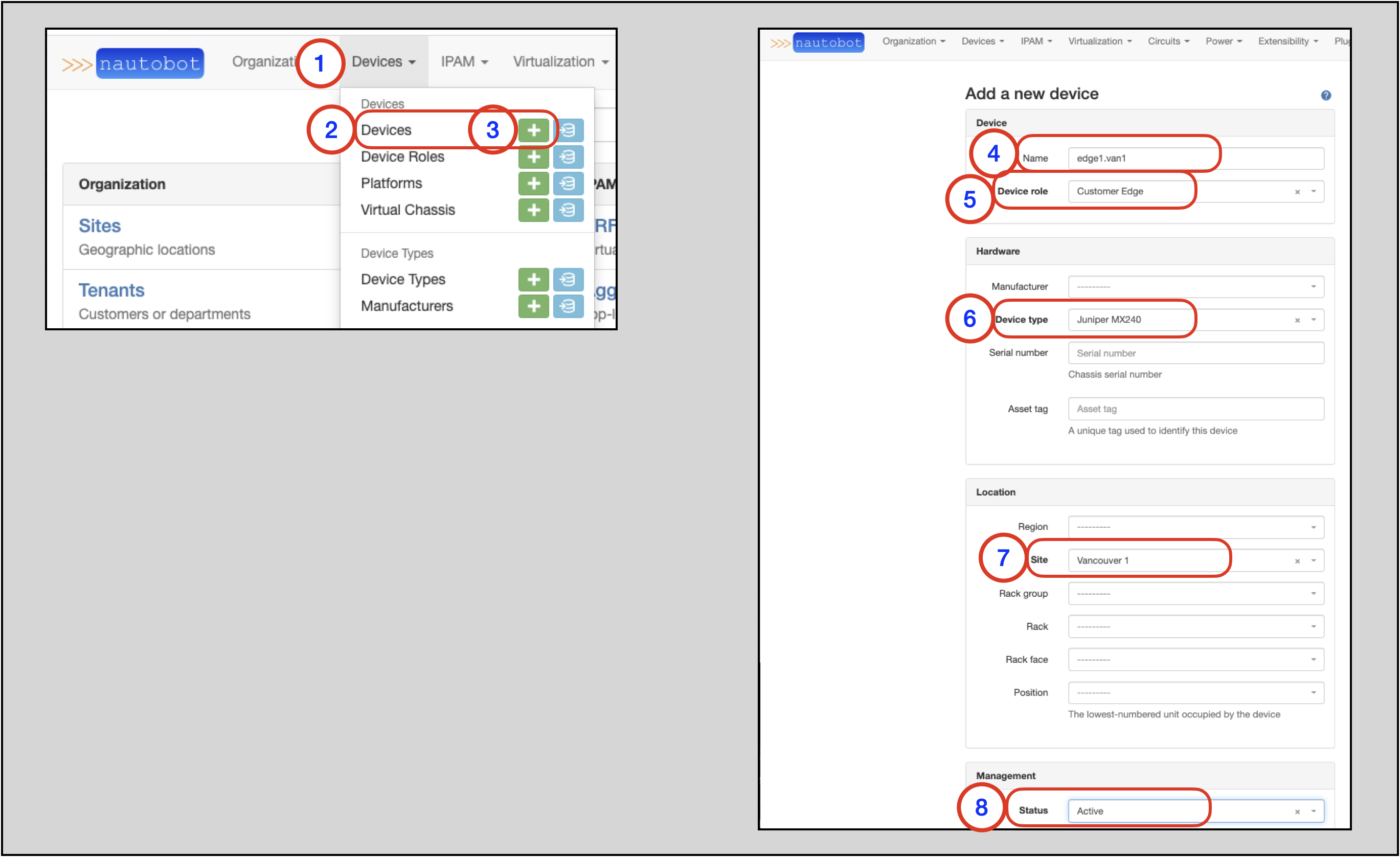This screenshot has height=857, width=1400.
Task: Click the blue help question mark icon
Action: (x=1325, y=96)
